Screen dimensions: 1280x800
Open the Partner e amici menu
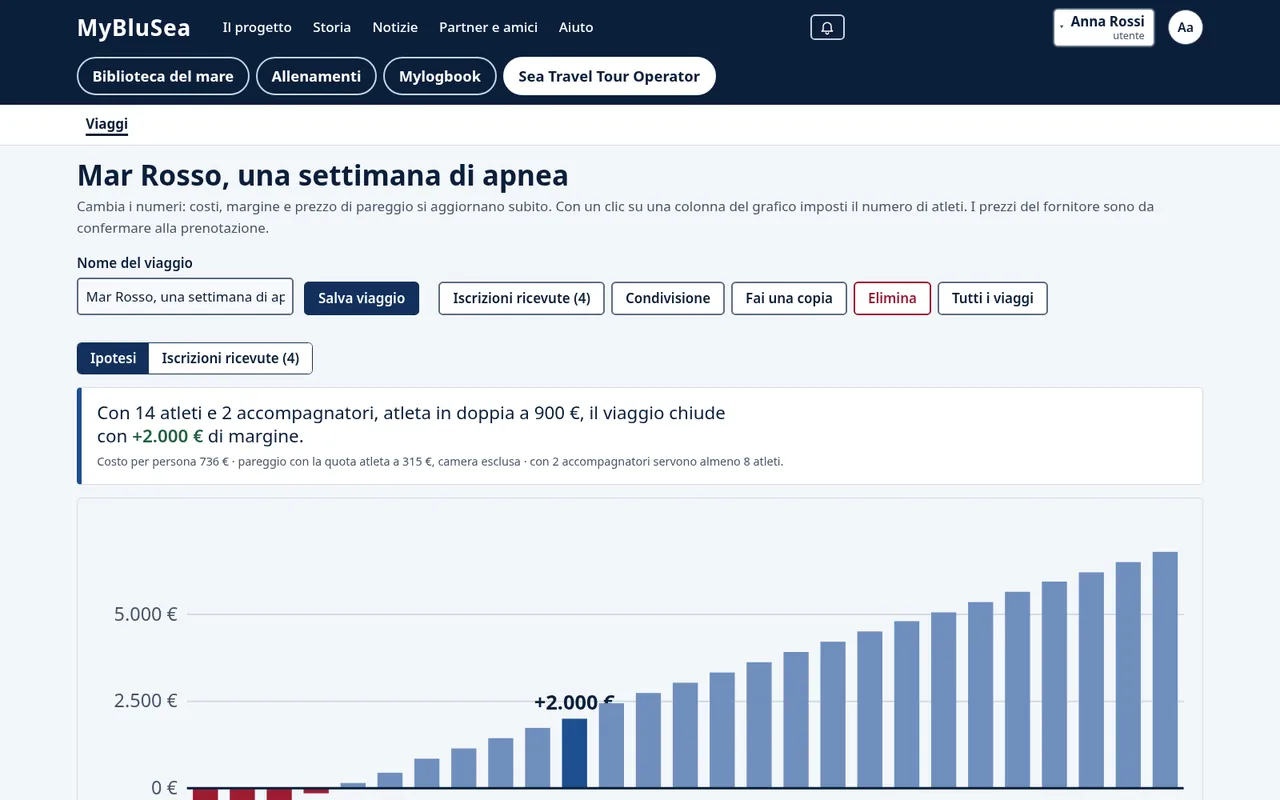click(488, 27)
